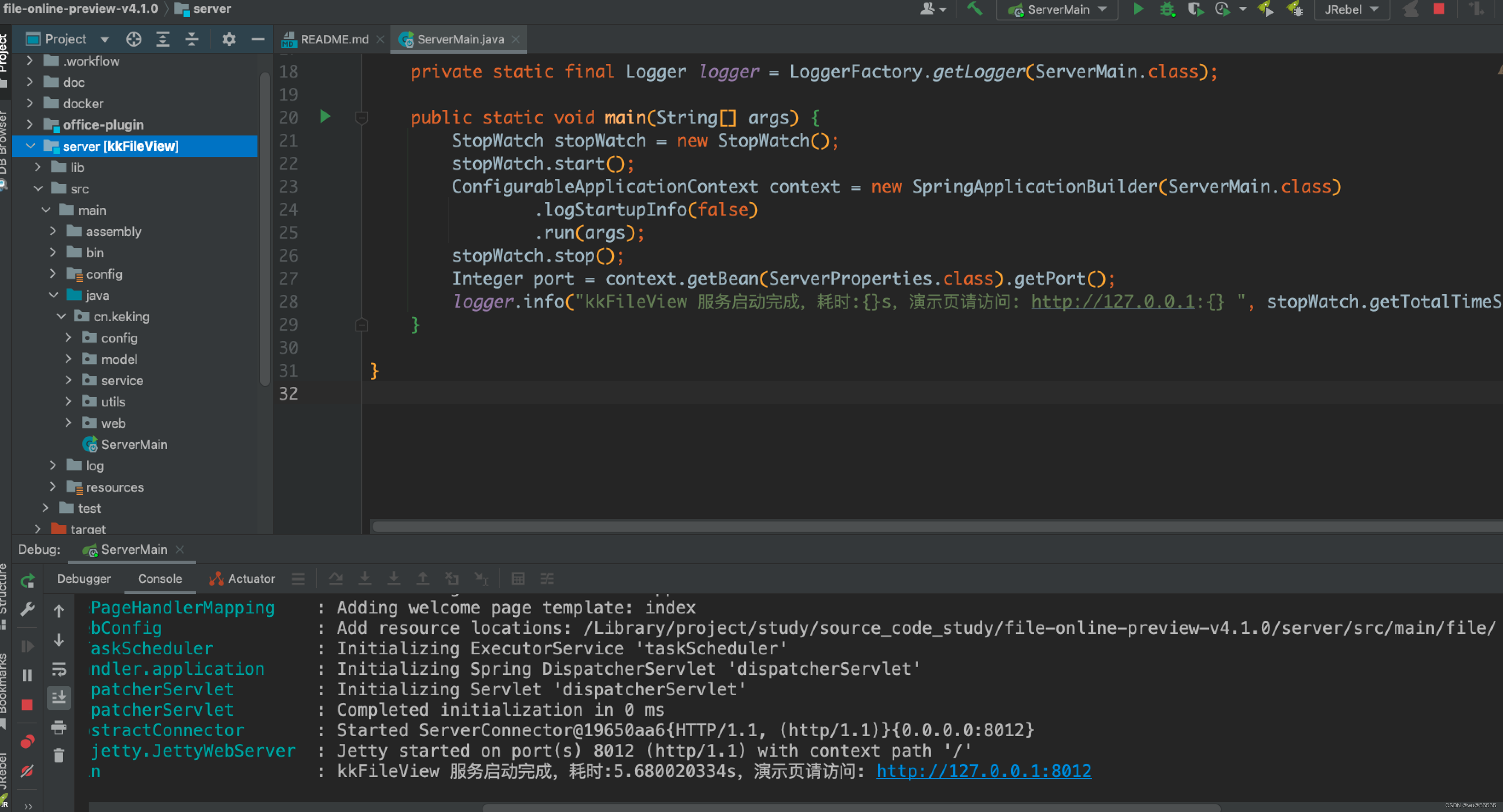
Task: Fold main method at line 20
Action: [362, 117]
